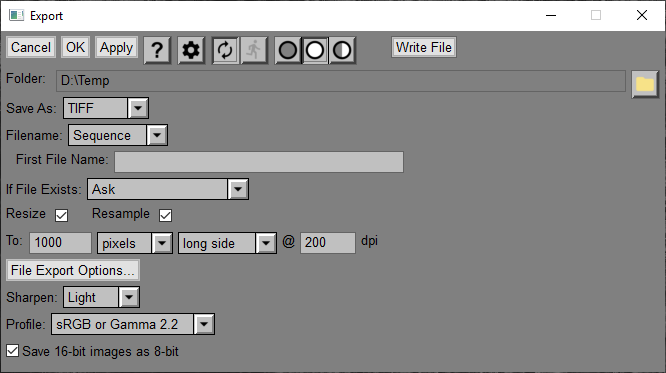Select the half-filled circle background icon

click(x=342, y=50)
